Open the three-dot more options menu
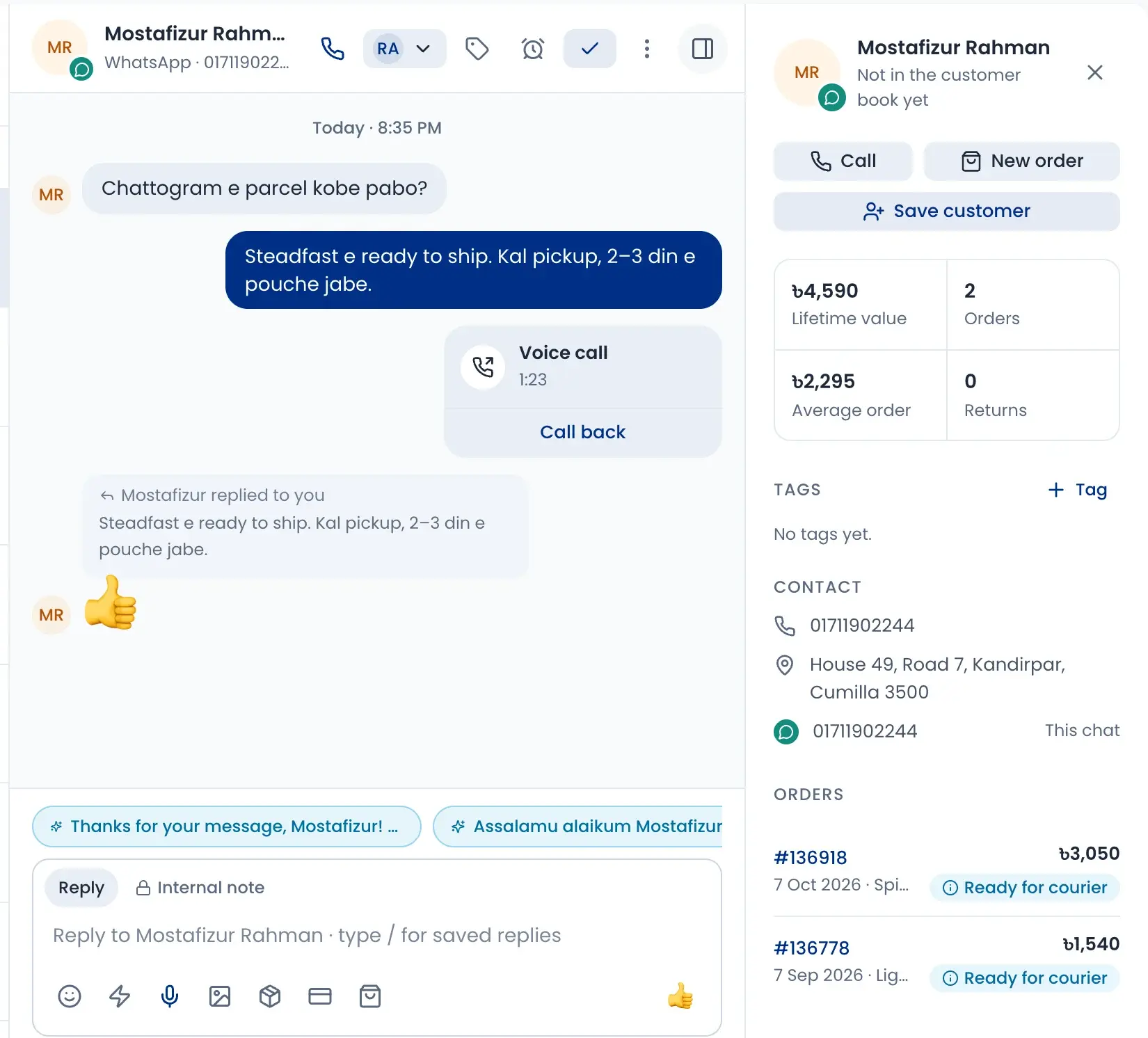Viewport: 1148px width, 1038px height. click(x=647, y=49)
